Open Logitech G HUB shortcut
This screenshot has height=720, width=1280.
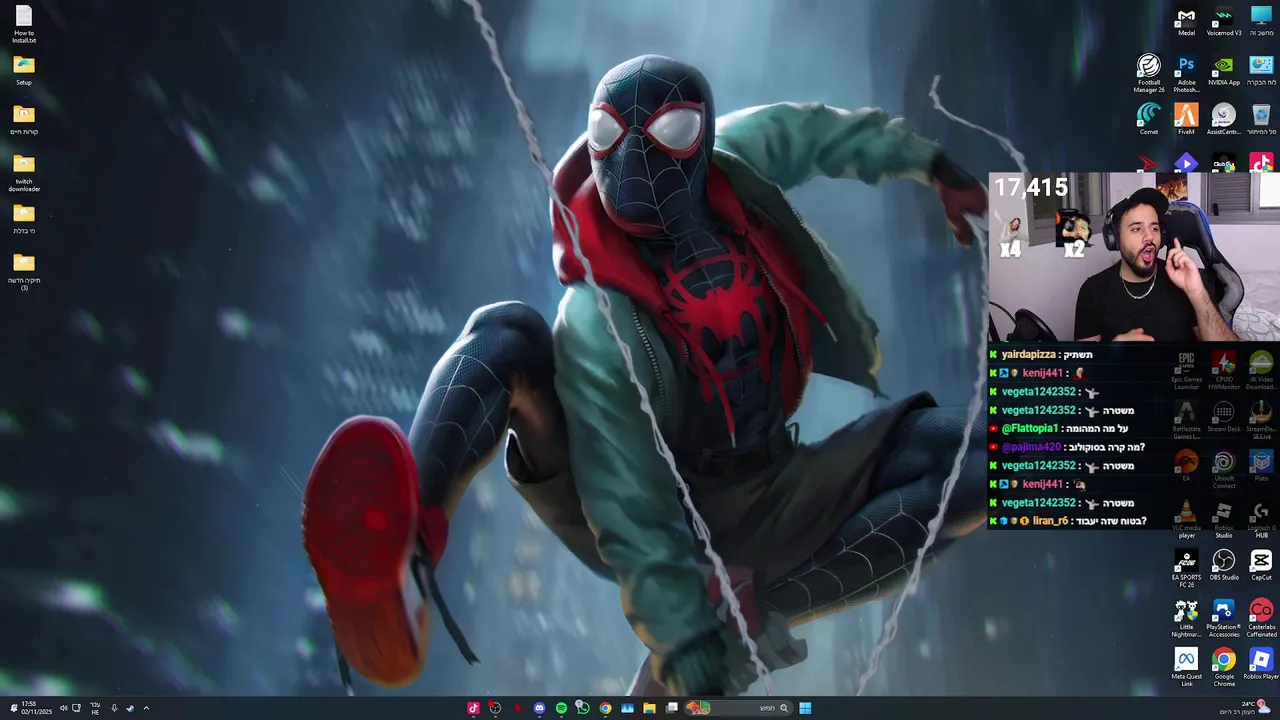[1261, 520]
